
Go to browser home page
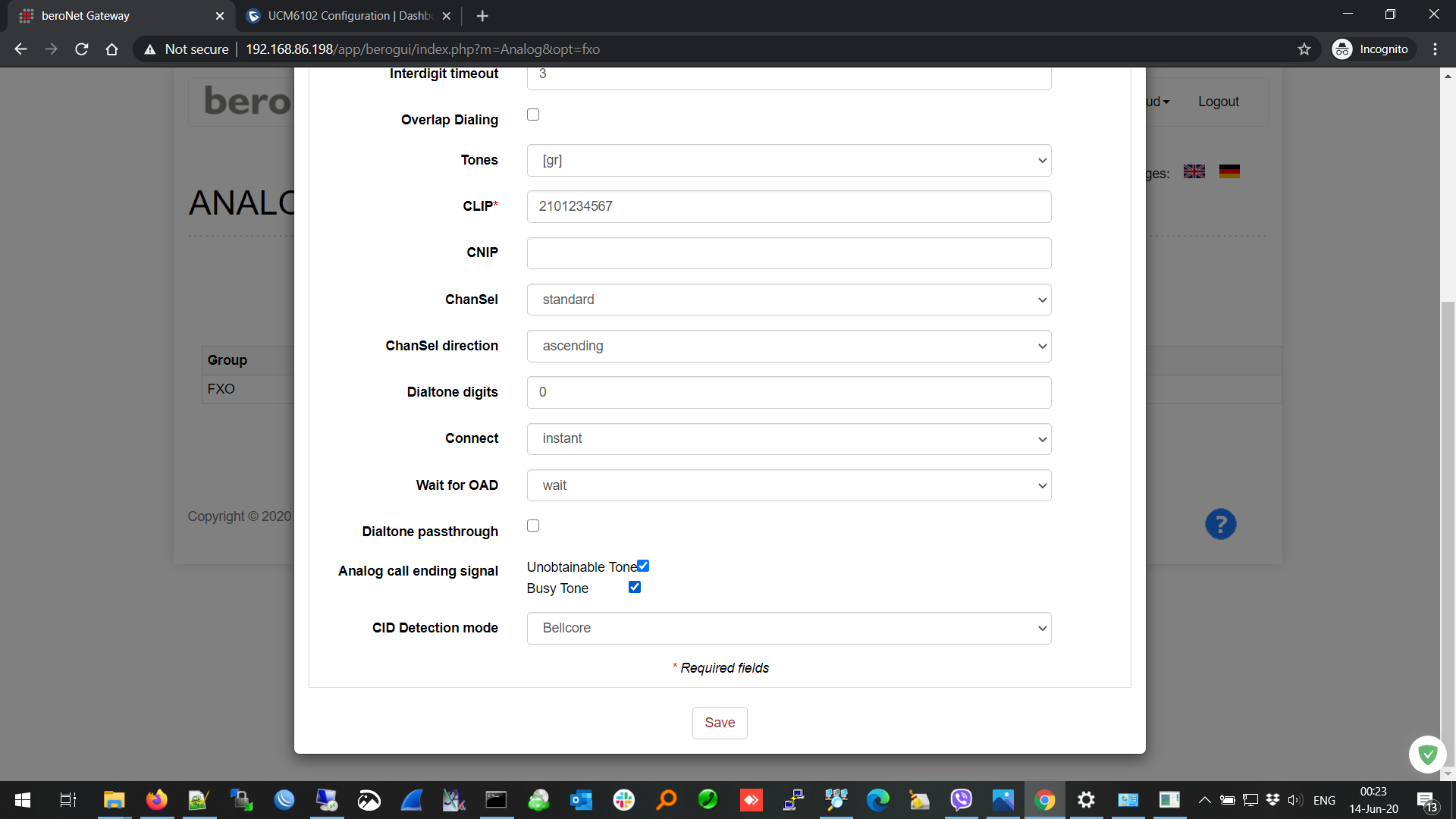tap(111, 49)
